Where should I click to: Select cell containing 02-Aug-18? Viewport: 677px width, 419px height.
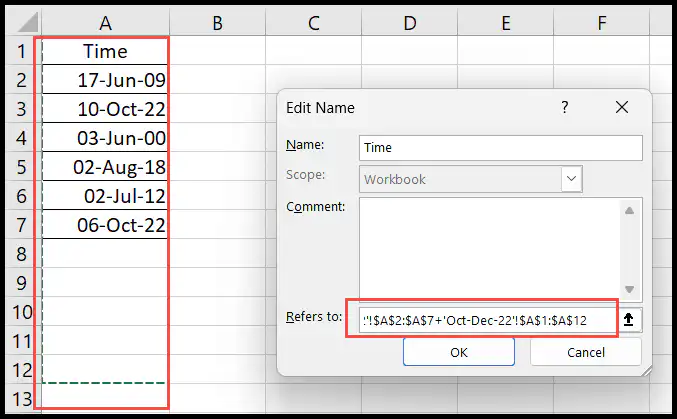(x=105, y=167)
